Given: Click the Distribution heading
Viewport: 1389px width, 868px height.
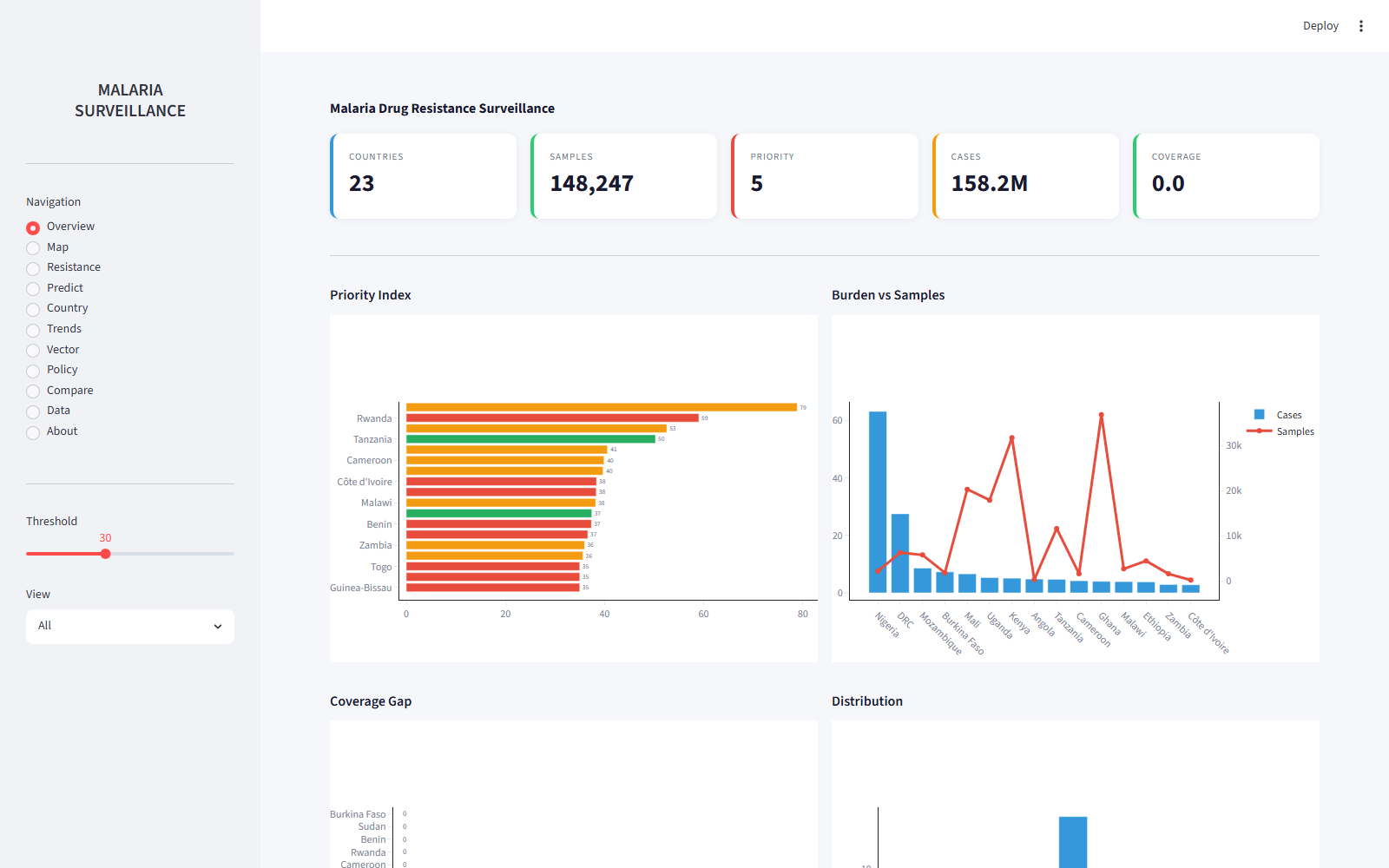Looking at the screenshot, I should 867,701.
